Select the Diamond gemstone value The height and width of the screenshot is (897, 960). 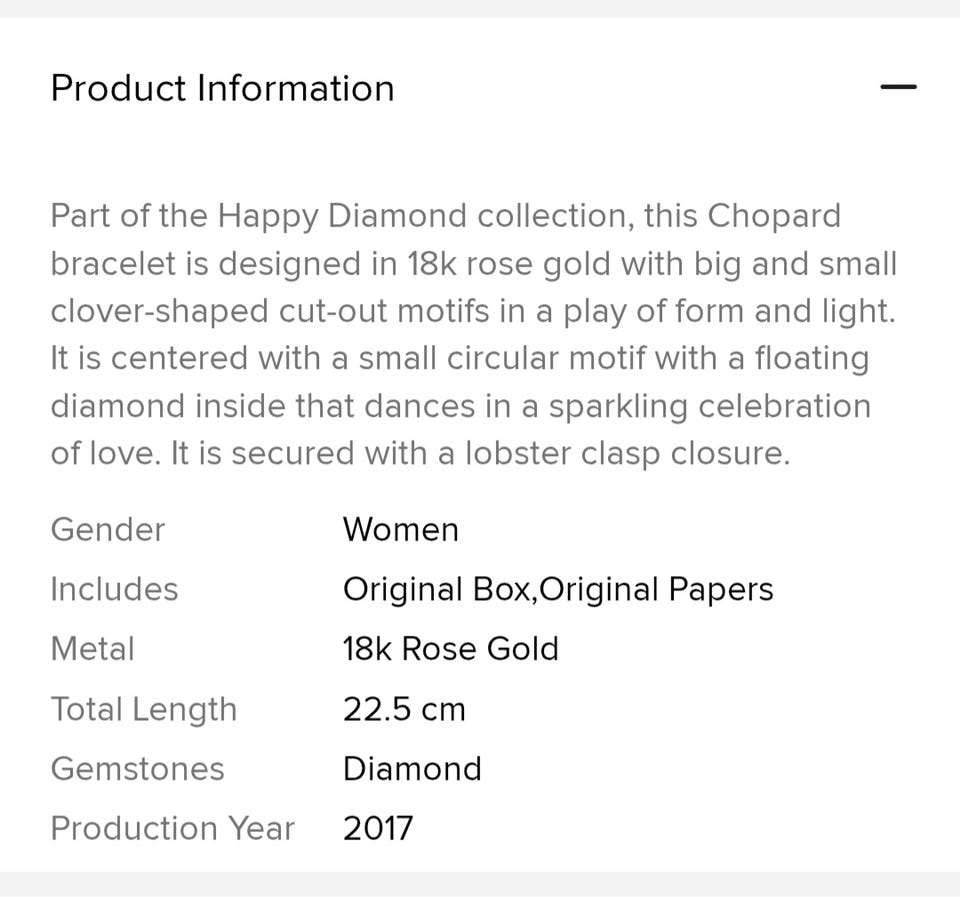click(x=412, y=769)
